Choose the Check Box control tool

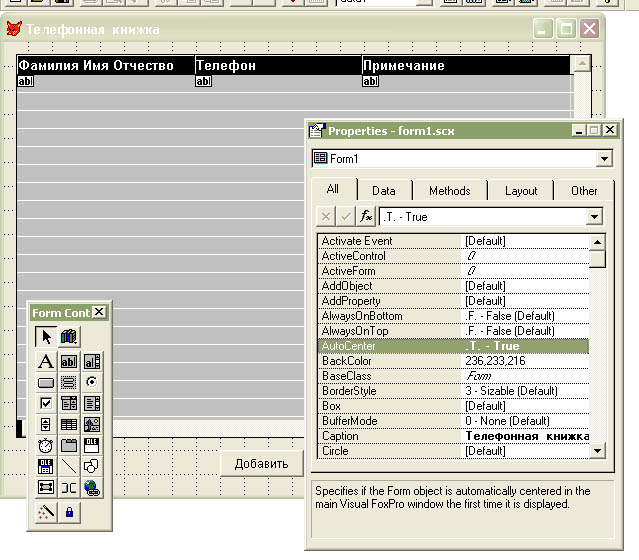click(x=46, y=403)
